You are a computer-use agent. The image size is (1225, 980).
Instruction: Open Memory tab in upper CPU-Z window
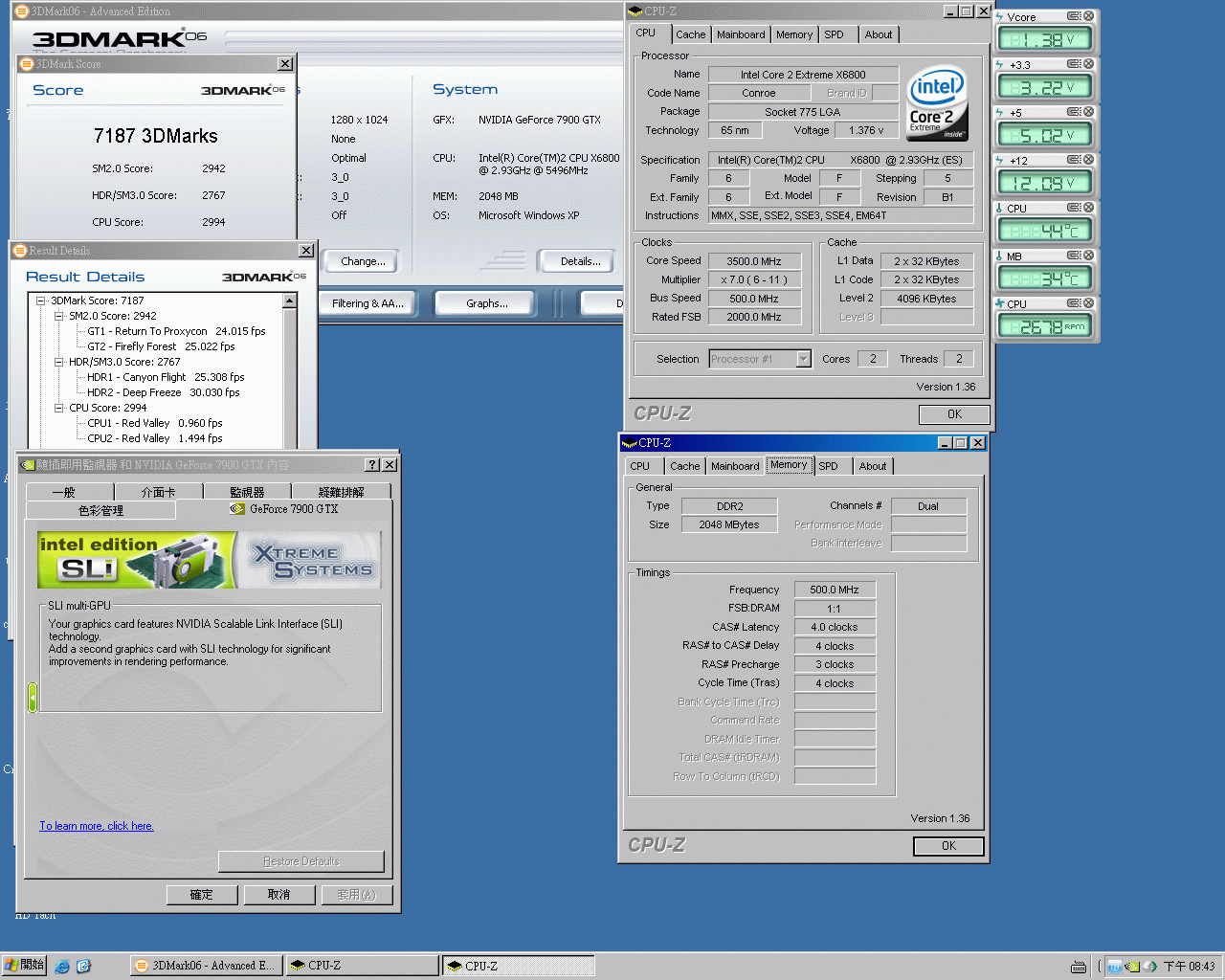pos(794,34)
